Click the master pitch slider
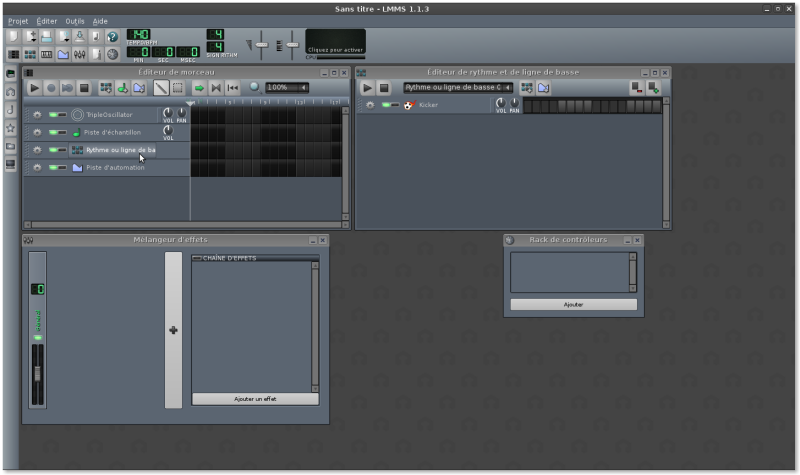800x475 pixels. [292, 45]
